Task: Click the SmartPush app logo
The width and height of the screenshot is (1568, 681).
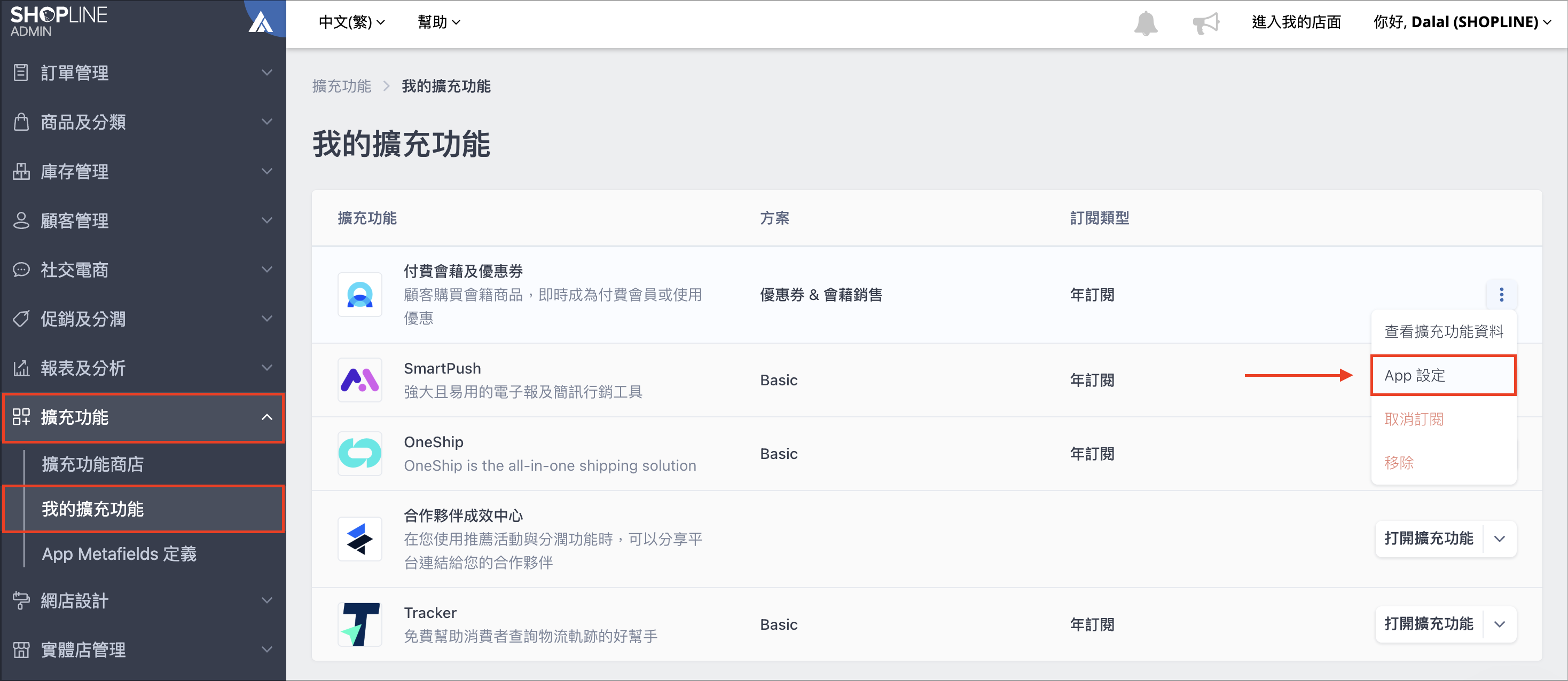Action: tap(360, 379)
